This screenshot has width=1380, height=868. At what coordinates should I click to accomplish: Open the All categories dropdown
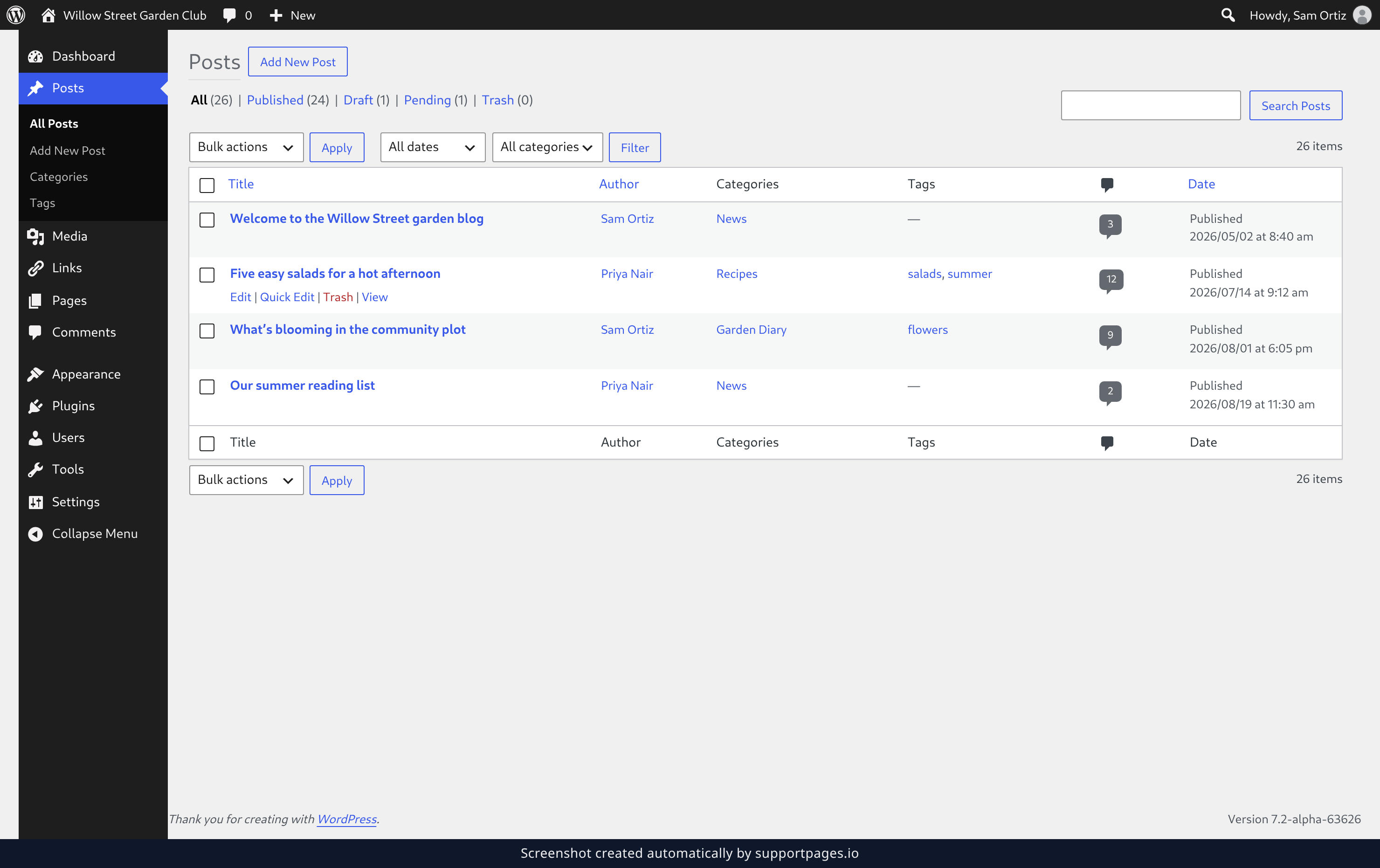pyautogui.click(x=547, y=147)
